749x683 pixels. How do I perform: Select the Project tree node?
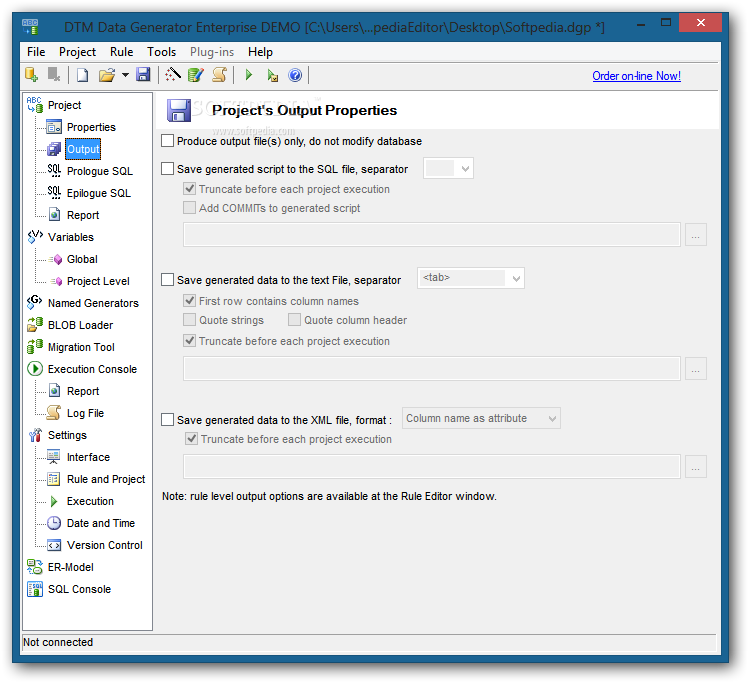tap(64, 105)
